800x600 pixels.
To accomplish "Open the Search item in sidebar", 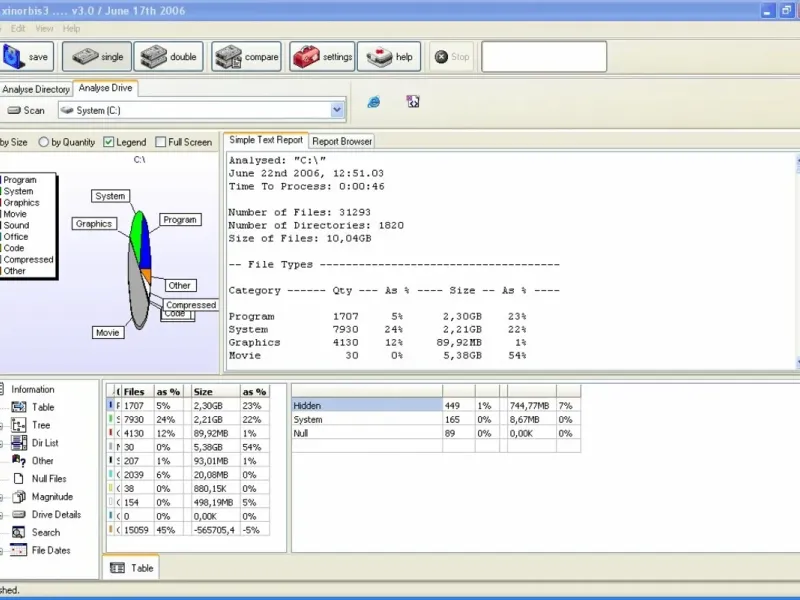I will [x=45, y=532].
